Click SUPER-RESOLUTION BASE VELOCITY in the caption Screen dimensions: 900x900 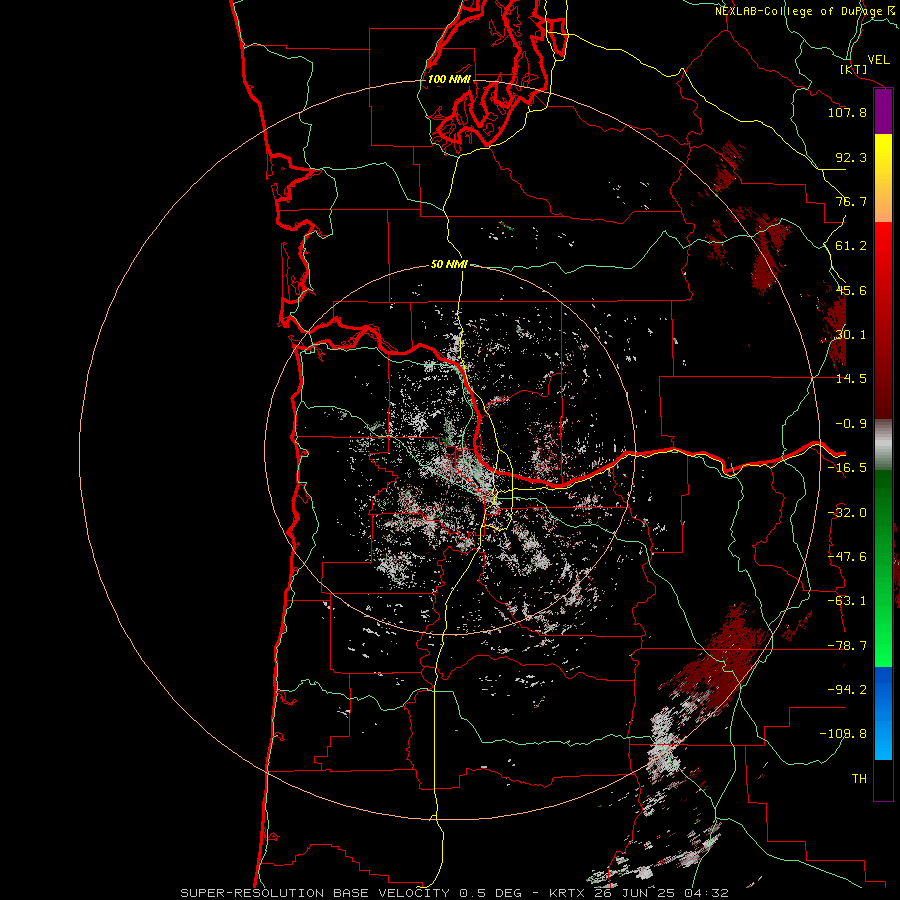[315, 893]
